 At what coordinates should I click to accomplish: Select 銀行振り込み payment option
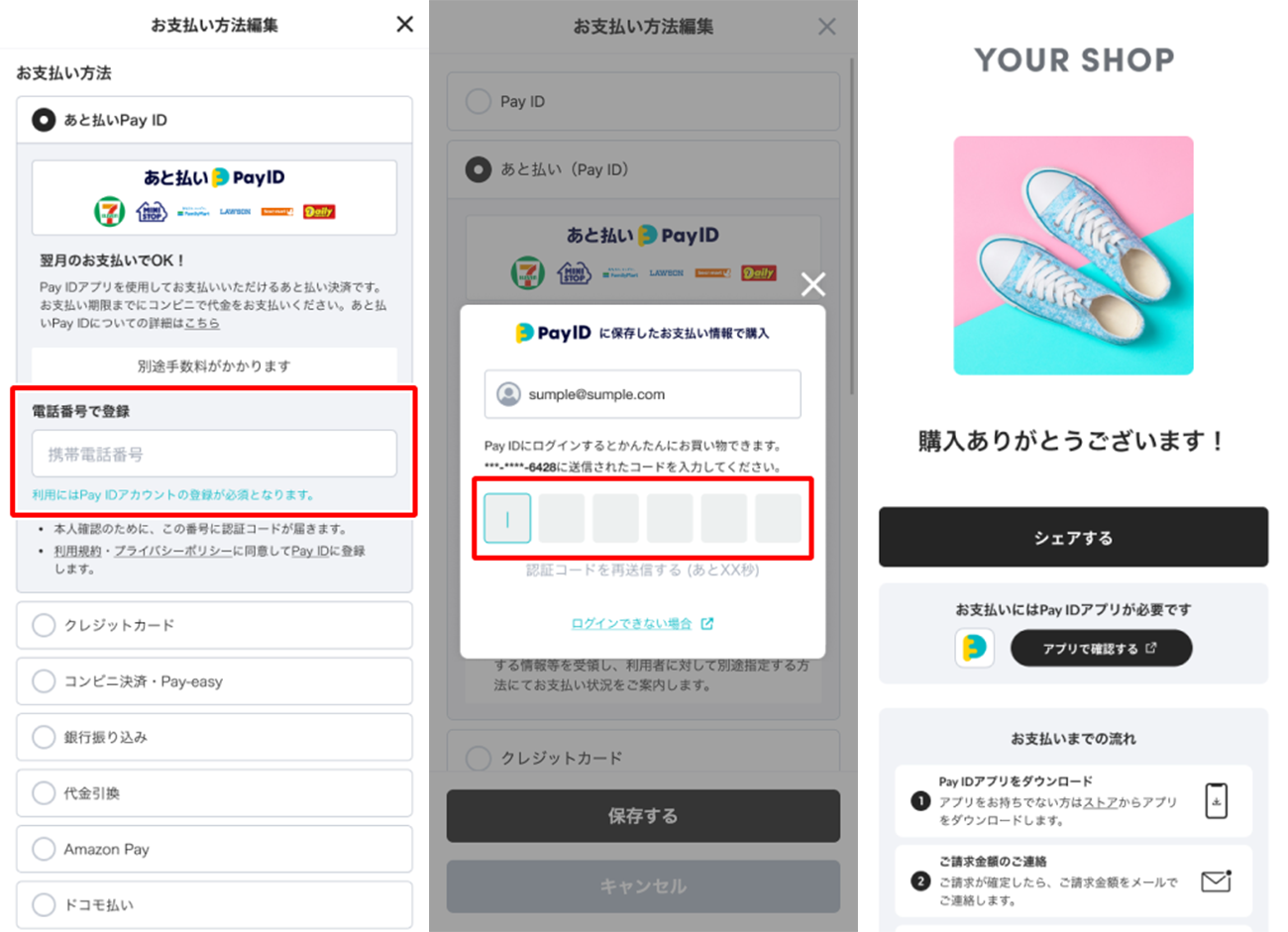pos(214,737)
